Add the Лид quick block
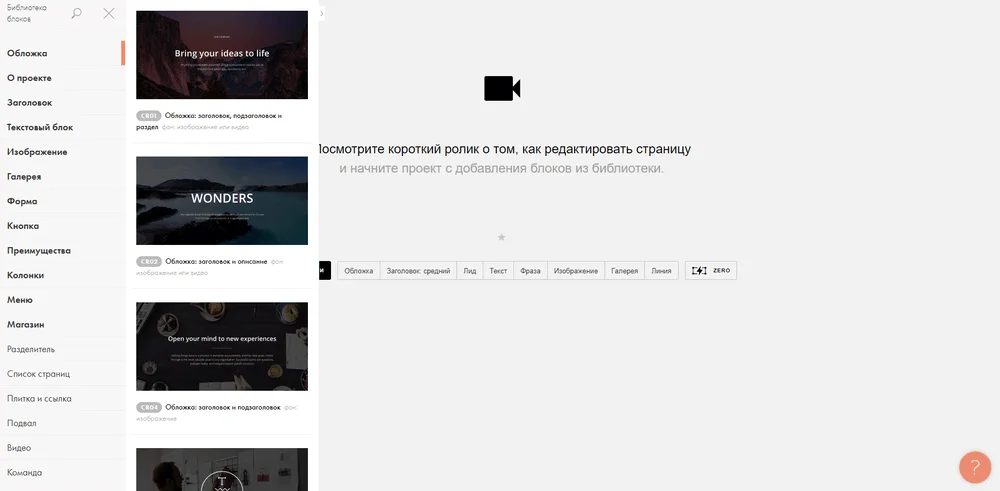 pyautogui.click(x=470, y=270)
